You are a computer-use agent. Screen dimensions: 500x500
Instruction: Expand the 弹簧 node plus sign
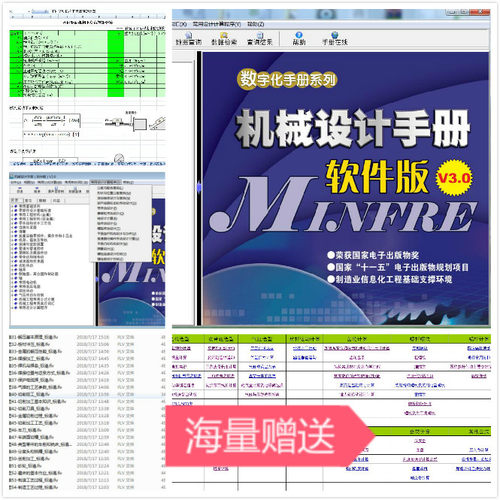point(12,232)
